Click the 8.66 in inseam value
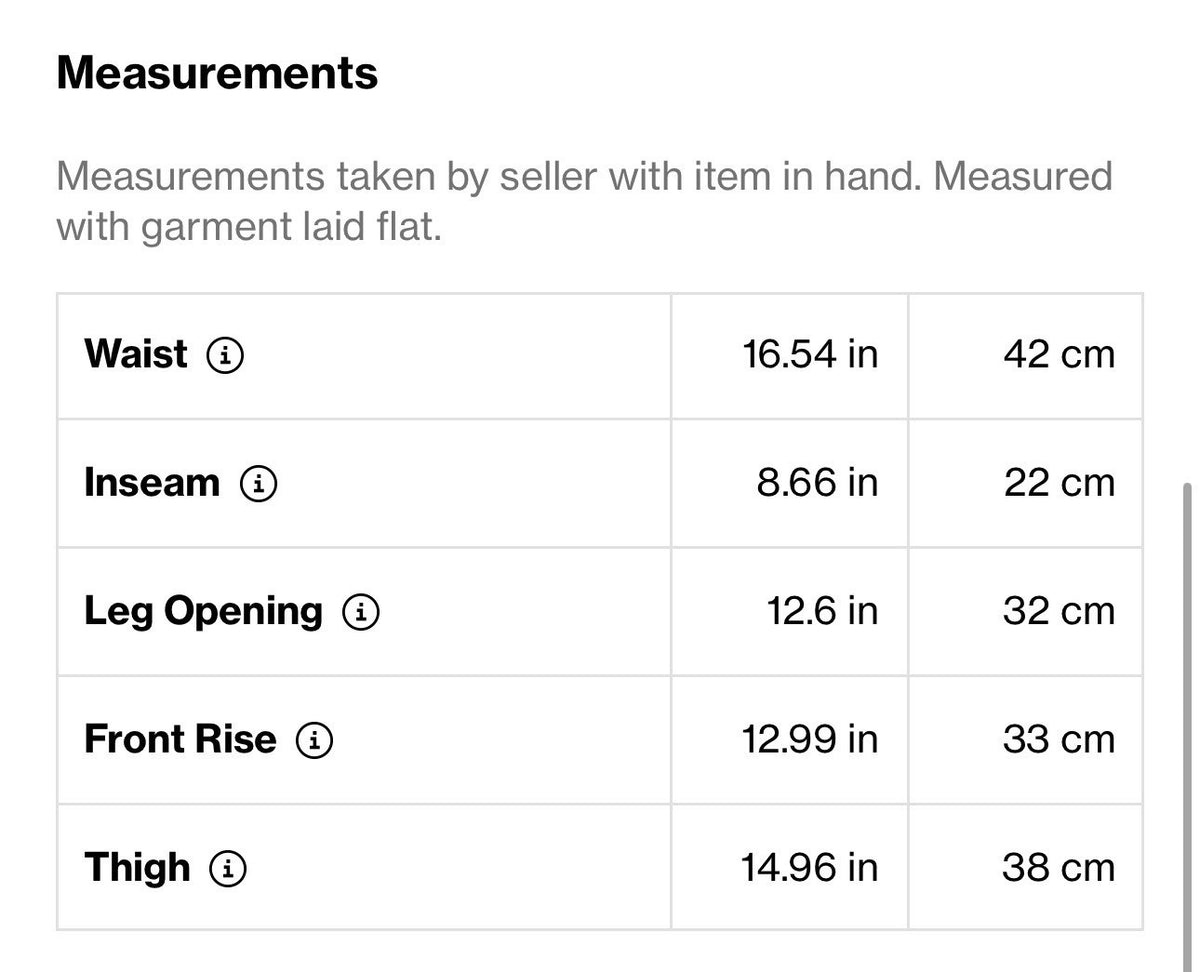 [817, 483]
